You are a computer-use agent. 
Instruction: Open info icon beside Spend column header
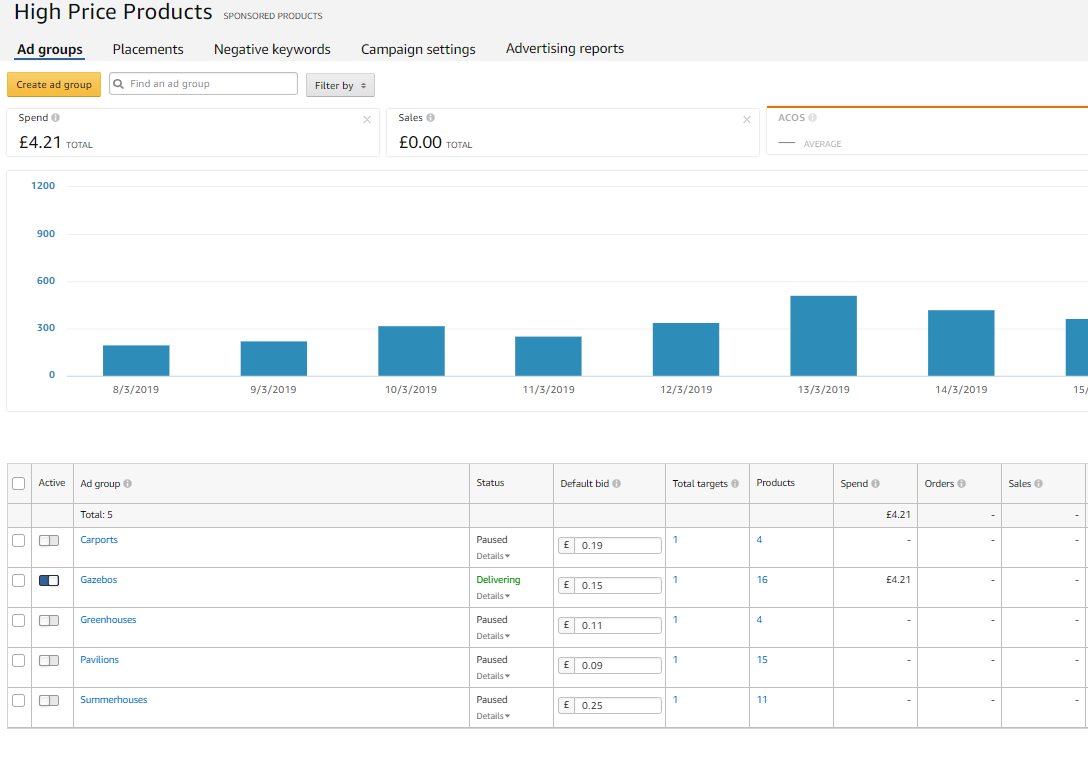pos(876,484)
